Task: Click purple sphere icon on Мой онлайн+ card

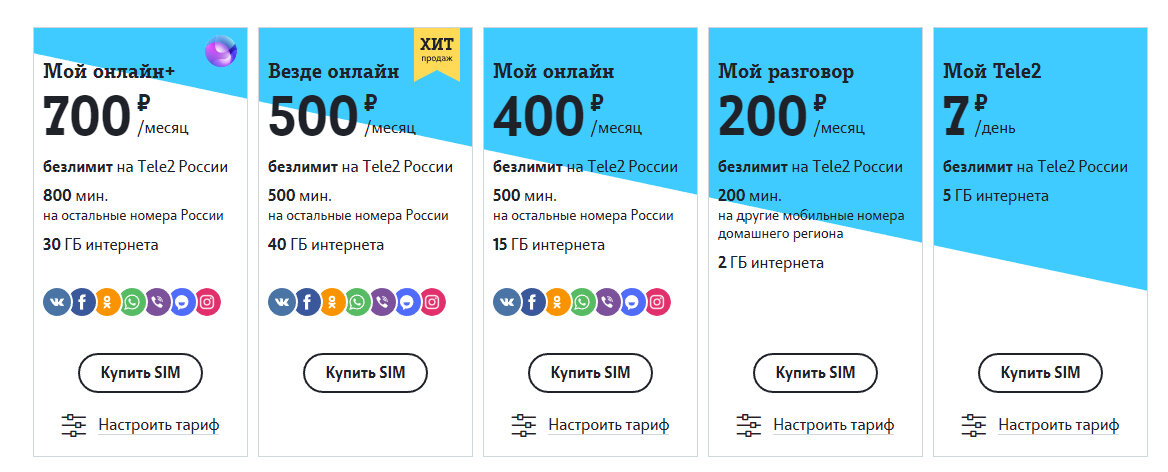Action: tap(221, 51)
